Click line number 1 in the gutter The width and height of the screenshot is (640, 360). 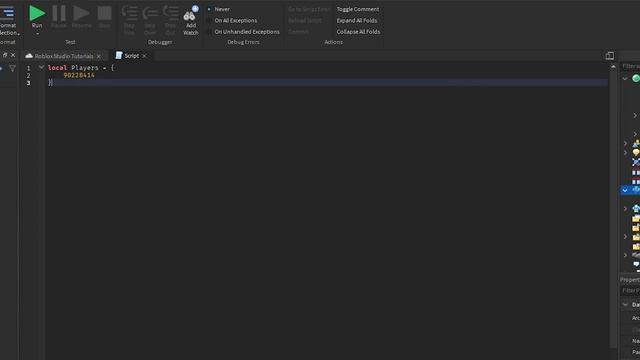click(28, 68)
